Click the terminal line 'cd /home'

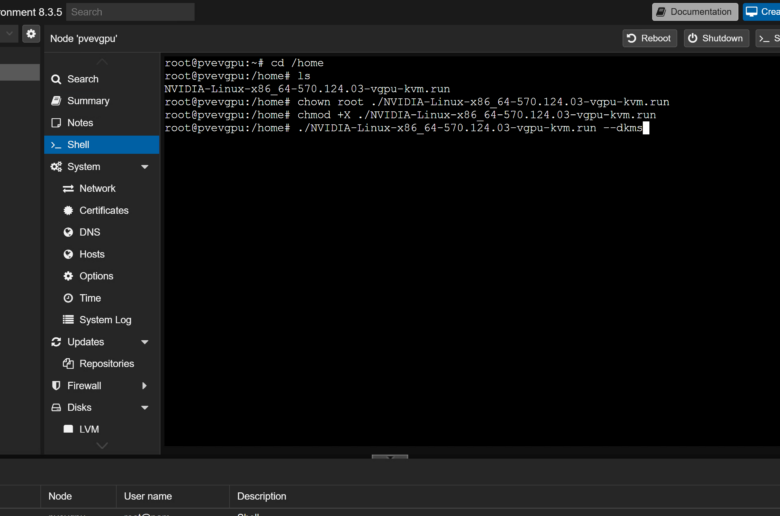[244, 63]
